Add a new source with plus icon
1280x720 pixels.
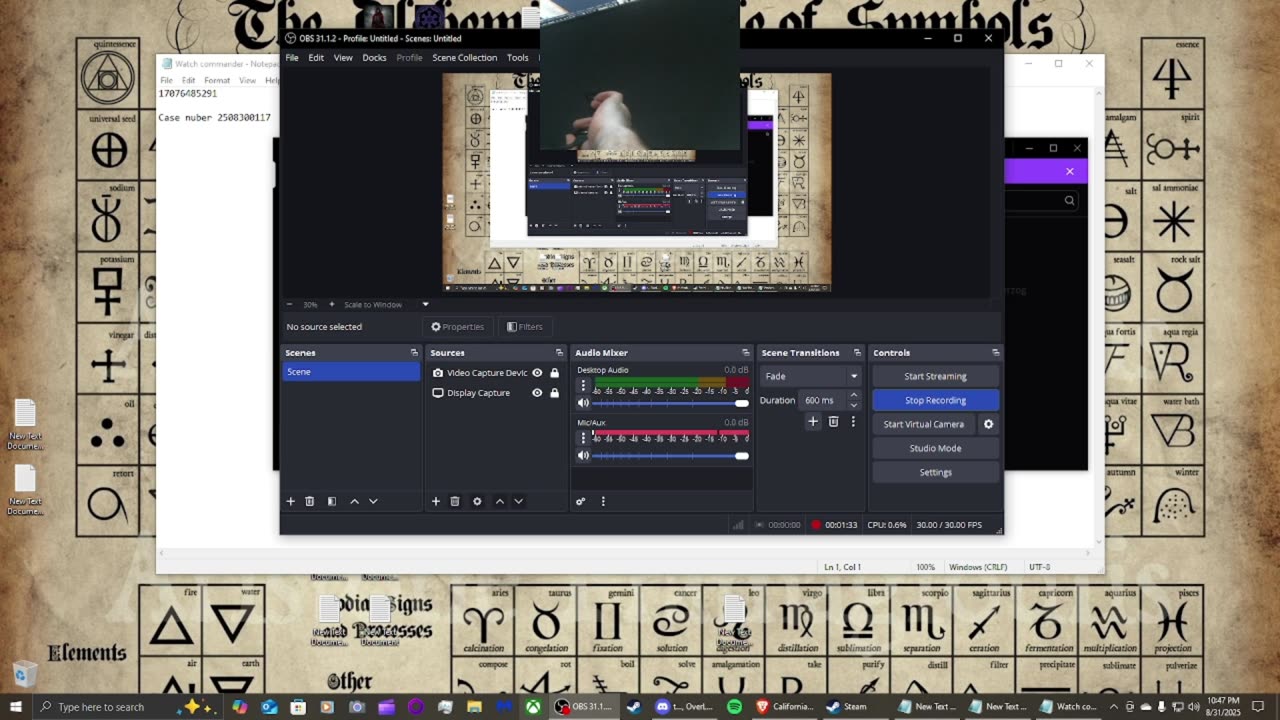pyautogui.click(x=435, y=501)
